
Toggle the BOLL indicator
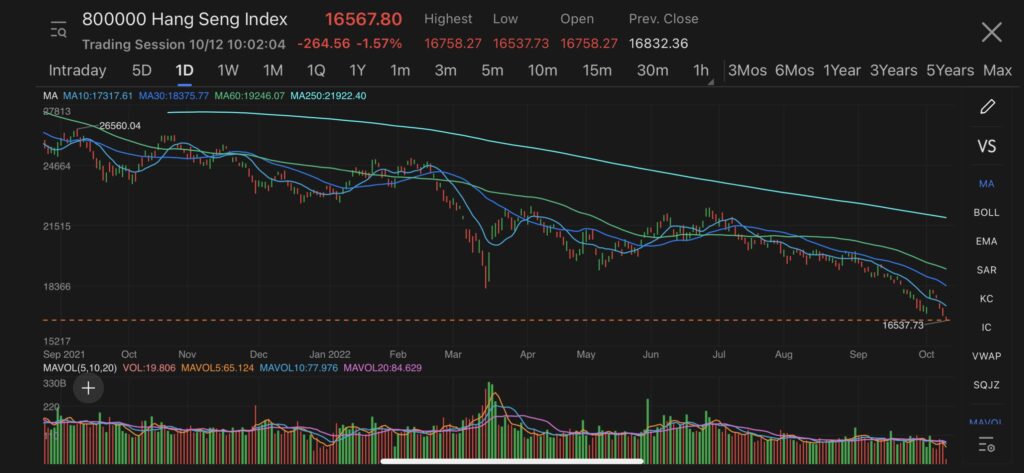click(986, 212)
